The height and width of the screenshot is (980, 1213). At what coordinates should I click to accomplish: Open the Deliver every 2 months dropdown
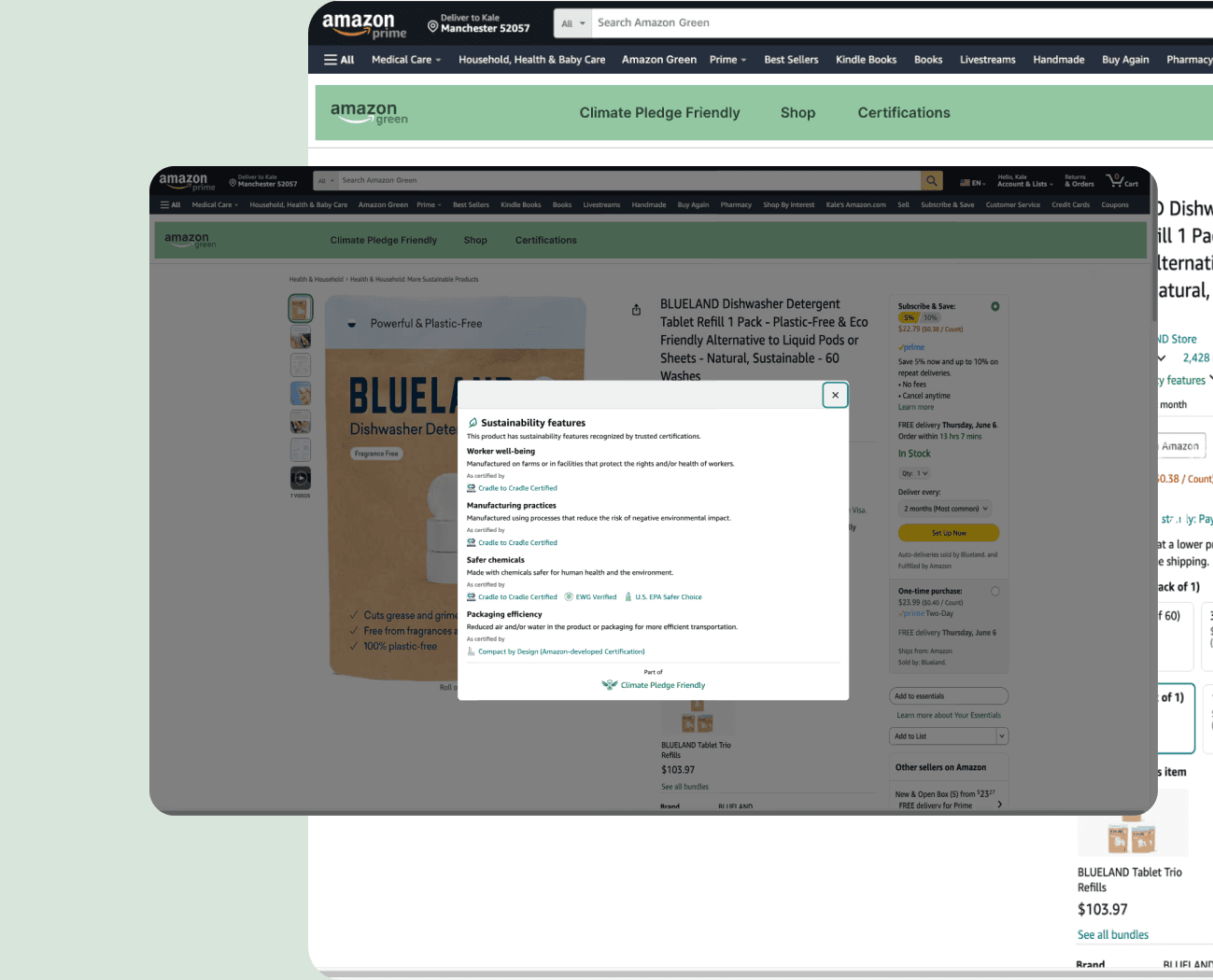click(946, 509)
